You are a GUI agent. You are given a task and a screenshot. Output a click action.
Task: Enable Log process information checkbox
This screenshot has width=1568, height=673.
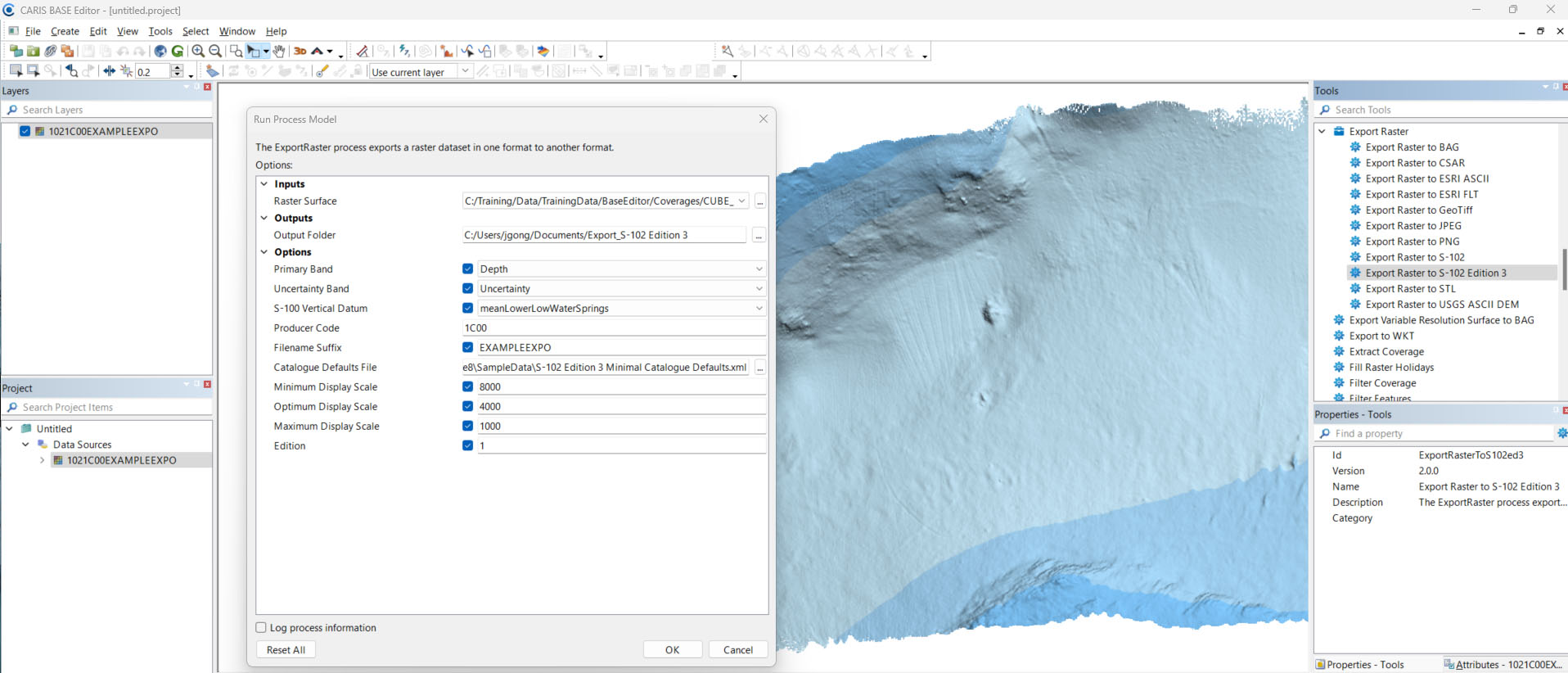[261, 628]
